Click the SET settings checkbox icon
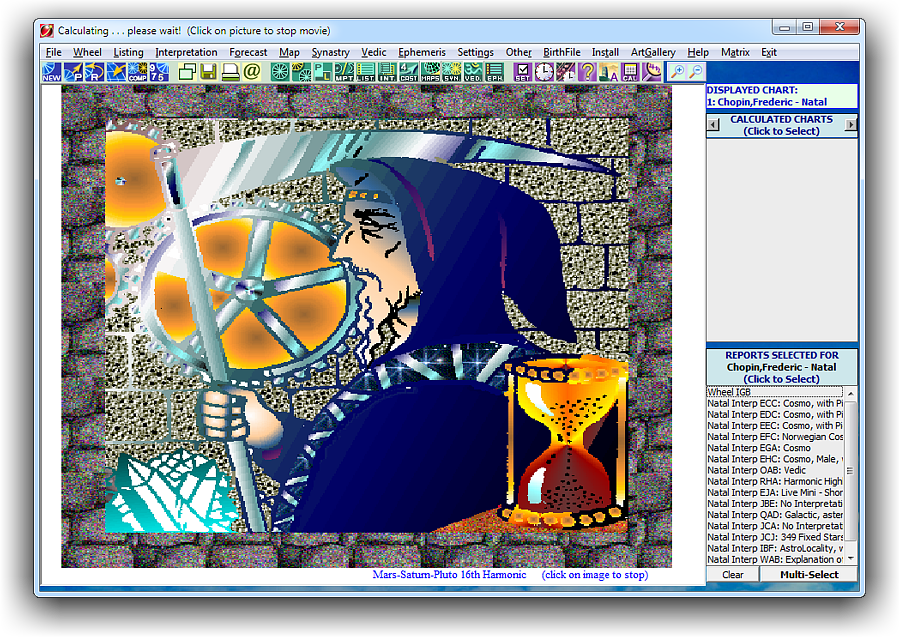The height and width of the screenshot is (637, 899). pyautogui.click(x=522, y=72)
